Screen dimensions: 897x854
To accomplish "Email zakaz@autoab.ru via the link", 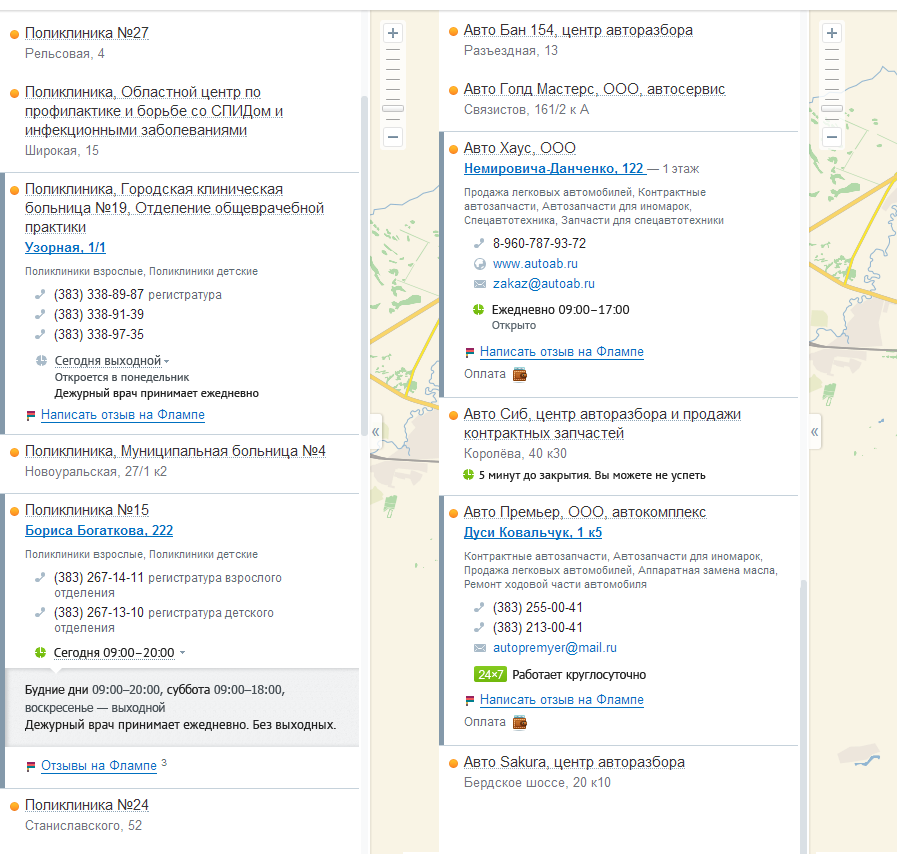I will coord(543,284).
